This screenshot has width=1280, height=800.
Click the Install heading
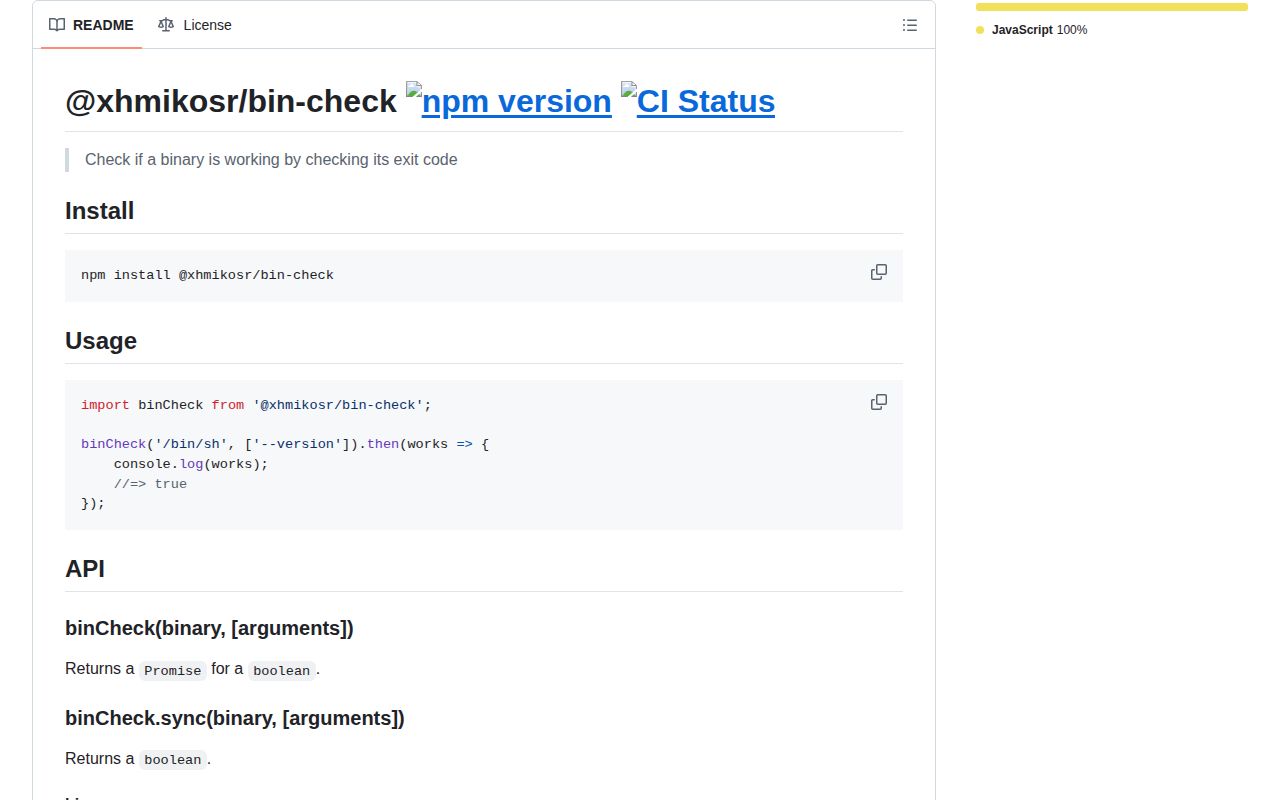click(100, 211)
